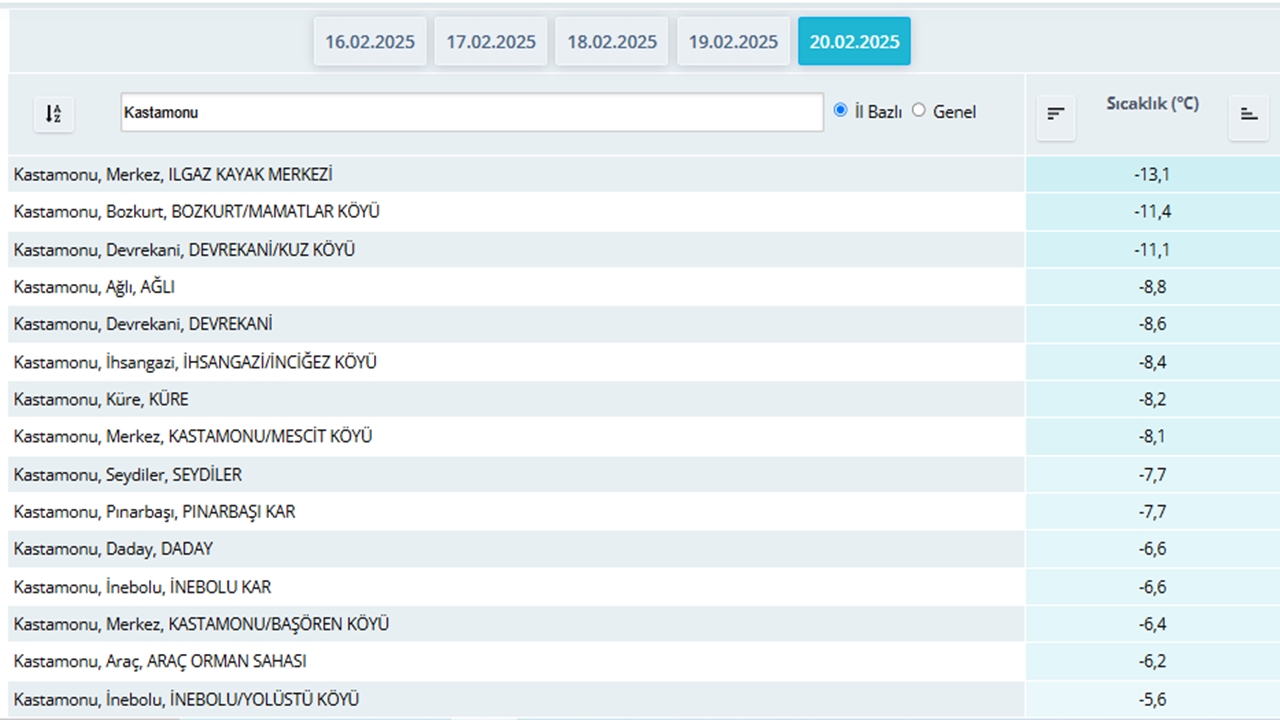Click the -13,1 temperature value
The image size is (1280, 720).
[1152, 174]
